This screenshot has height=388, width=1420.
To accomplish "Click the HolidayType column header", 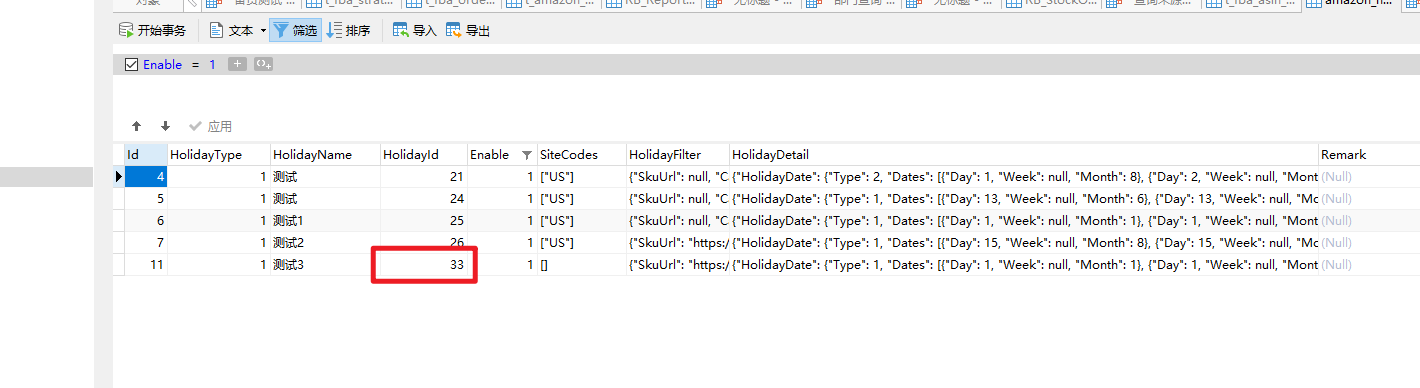I will pos(219,155).
